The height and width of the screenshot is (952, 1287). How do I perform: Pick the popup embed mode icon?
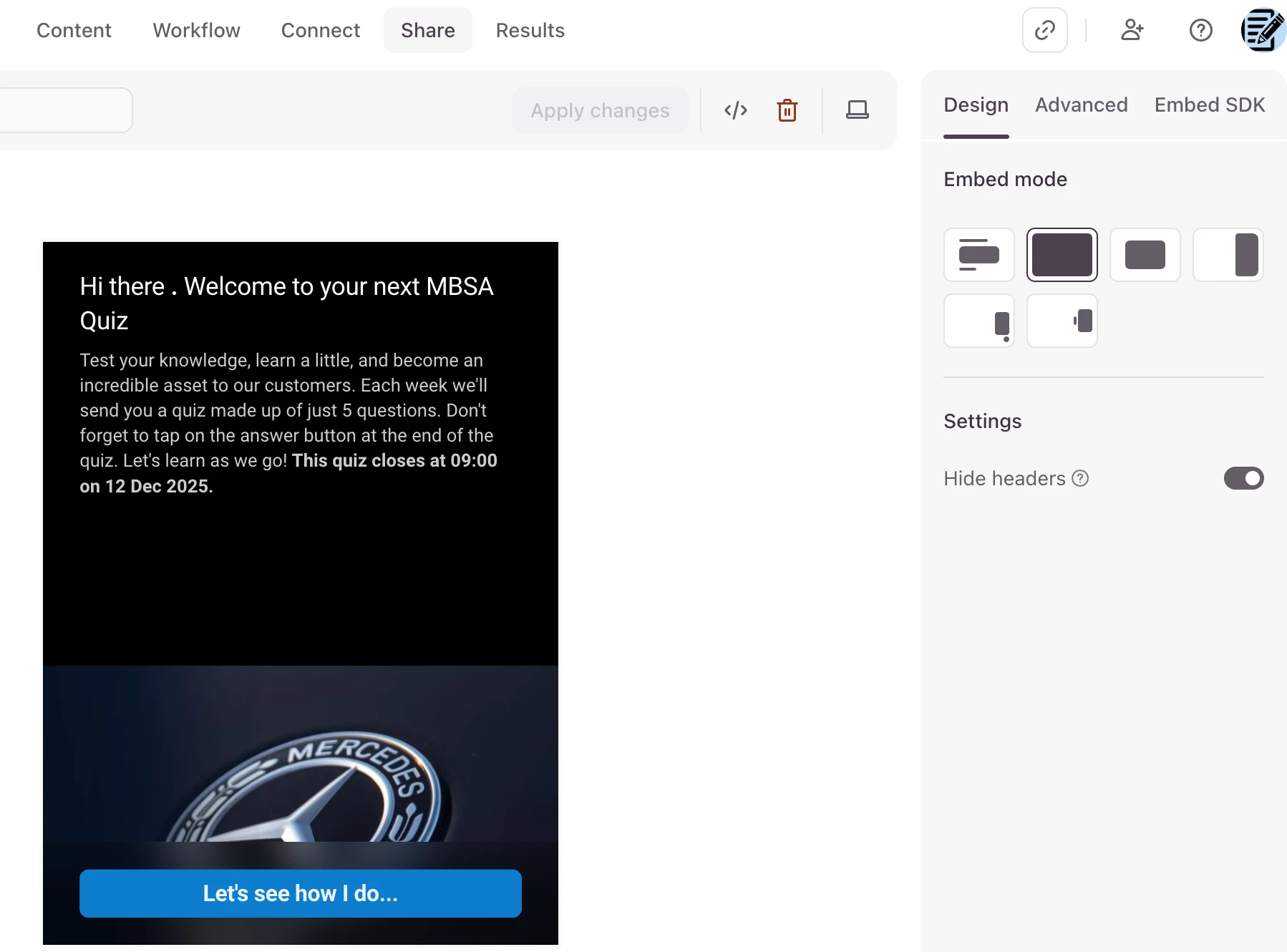[1145, 255]
